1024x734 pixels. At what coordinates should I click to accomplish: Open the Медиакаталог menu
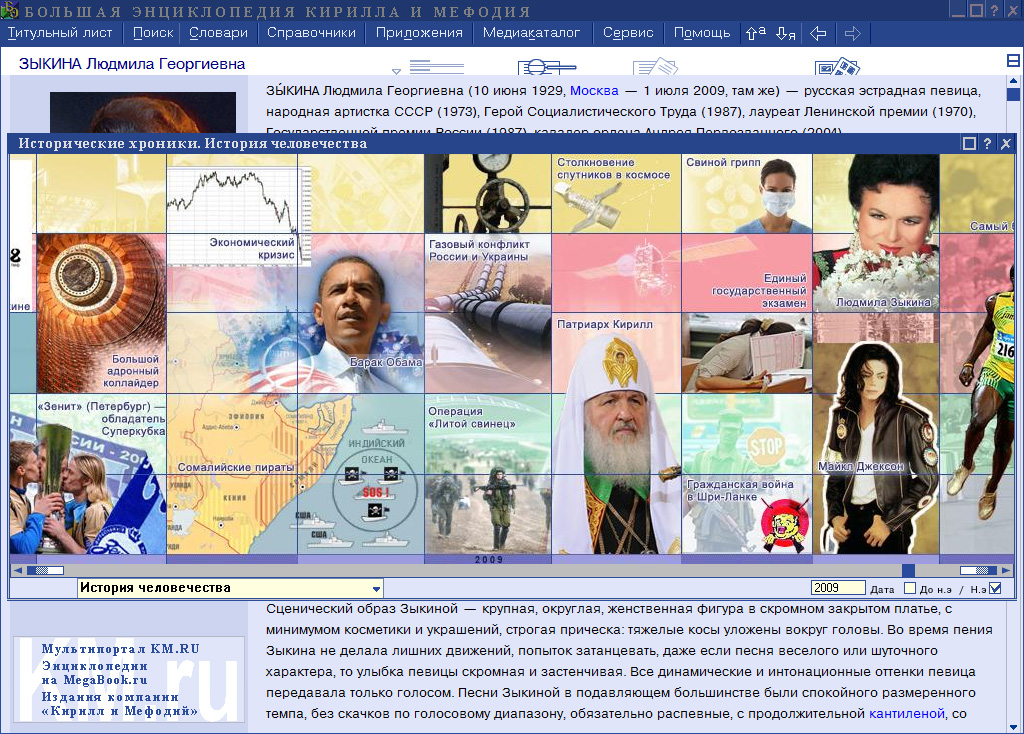(531, 32)
